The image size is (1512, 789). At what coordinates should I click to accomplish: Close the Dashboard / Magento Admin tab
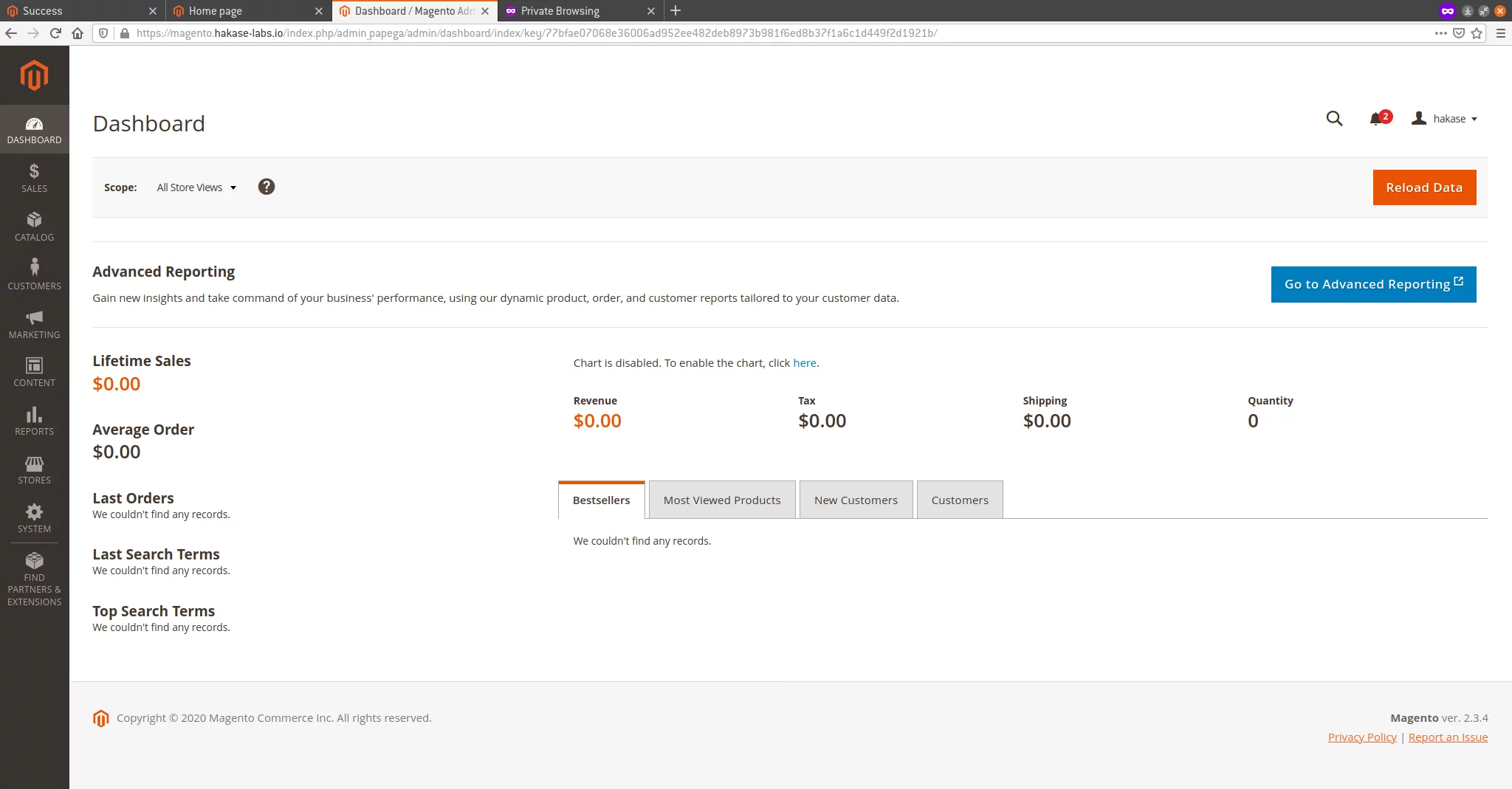[x=485, y=11]
